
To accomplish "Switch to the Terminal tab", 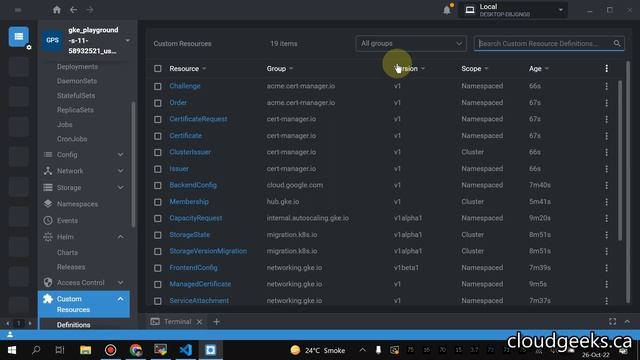I will (178, 322).
